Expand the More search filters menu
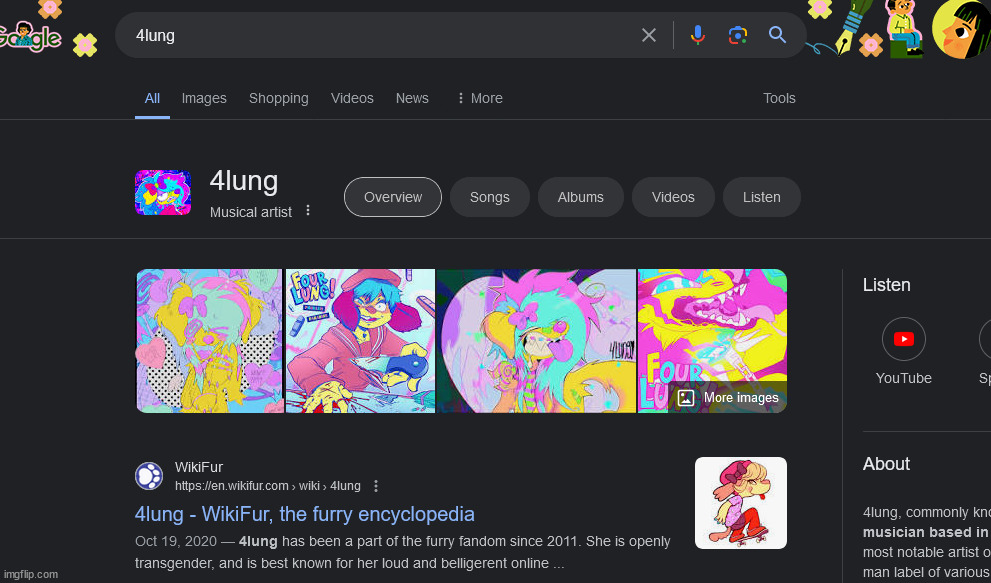991x583 pixels. click(479, 98)
